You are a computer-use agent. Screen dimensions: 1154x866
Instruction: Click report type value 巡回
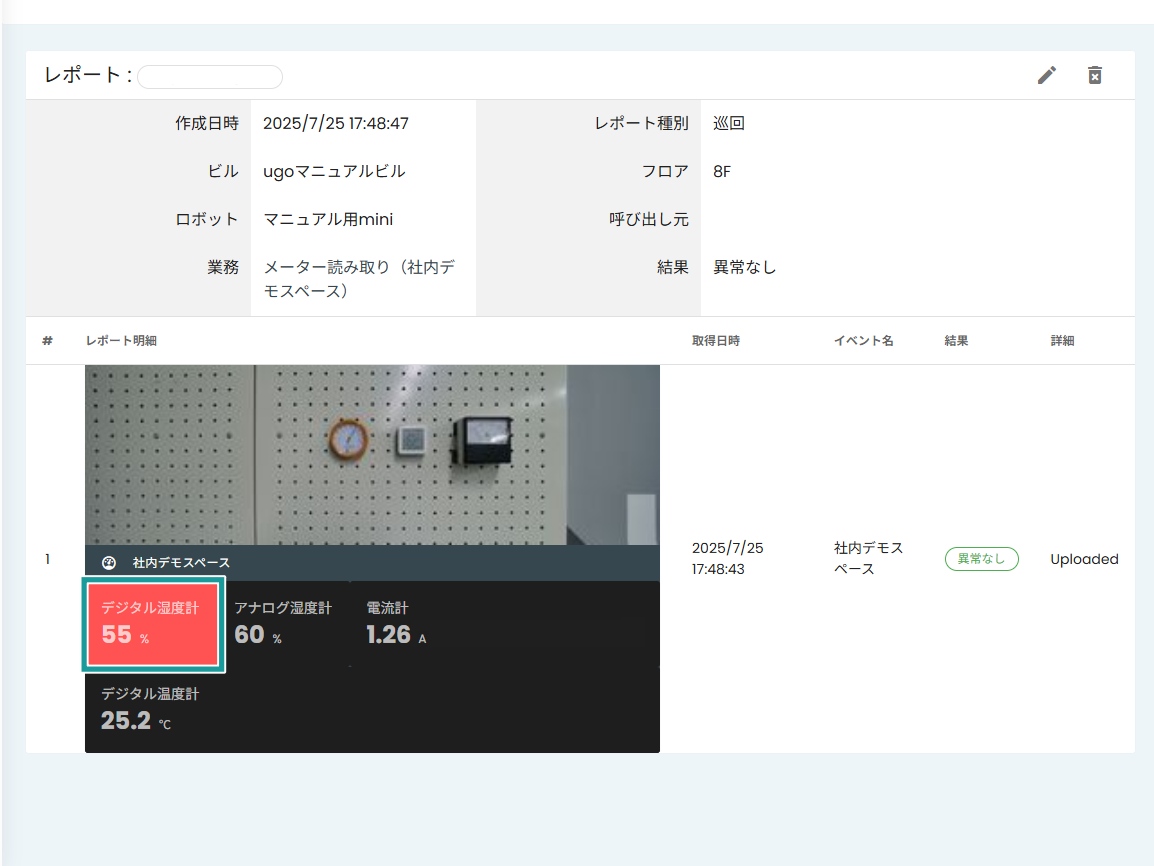click(729, 124)
